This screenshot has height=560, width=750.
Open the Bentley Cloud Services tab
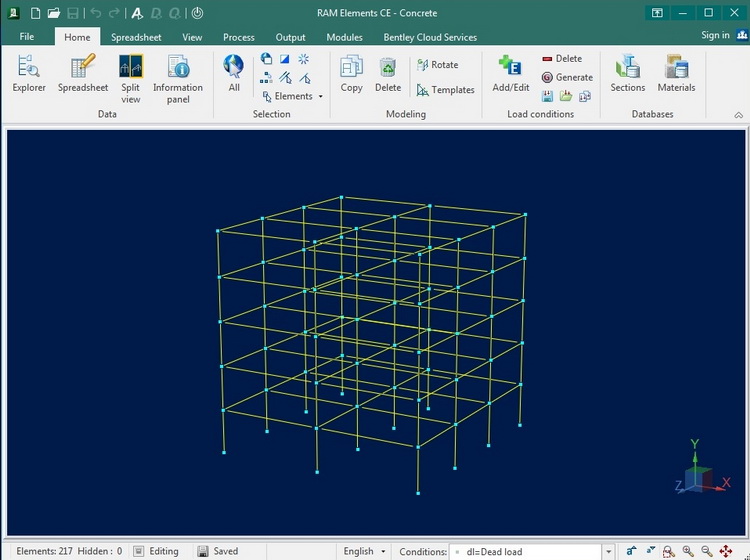click(430, 37)
